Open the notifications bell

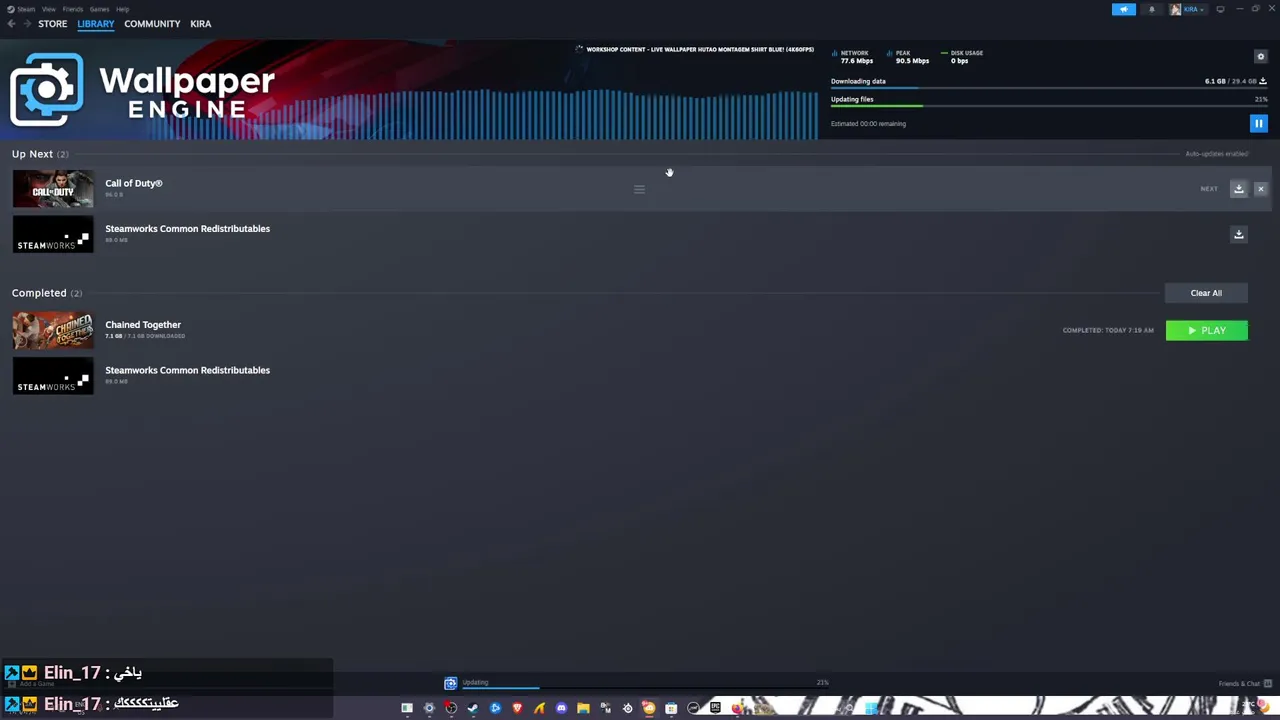pyautogui.click(x=1151, y=9)
